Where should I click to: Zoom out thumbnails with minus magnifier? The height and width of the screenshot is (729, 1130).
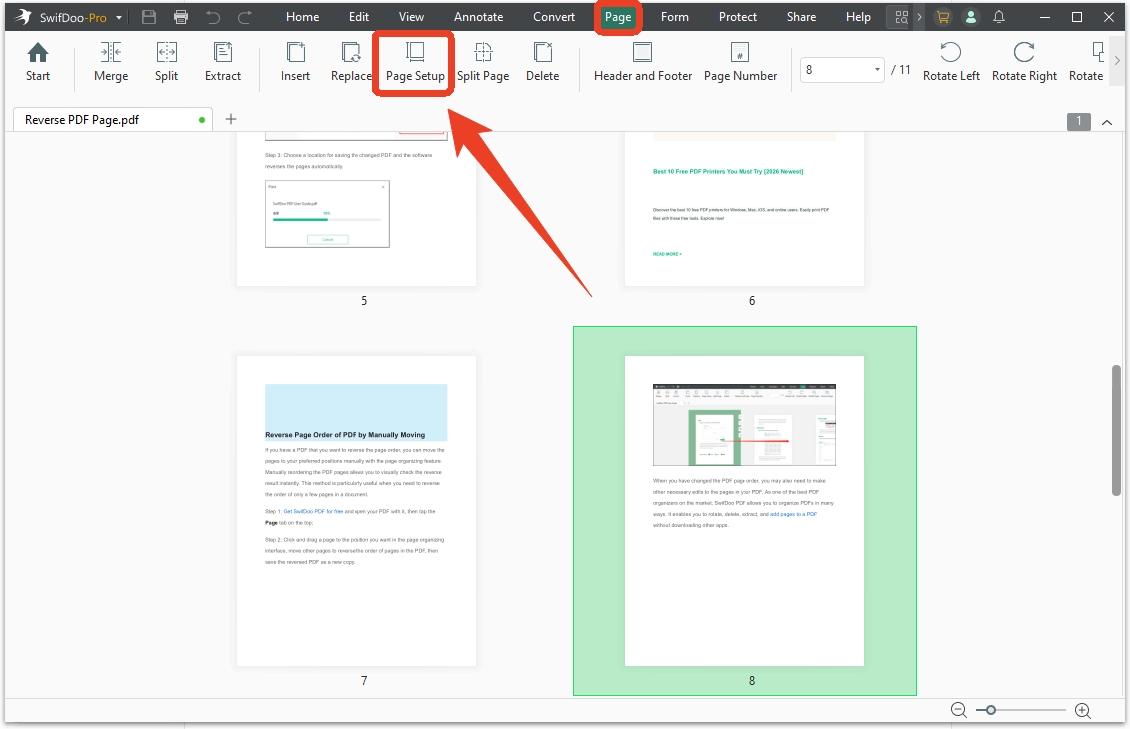tap(958, 710)
